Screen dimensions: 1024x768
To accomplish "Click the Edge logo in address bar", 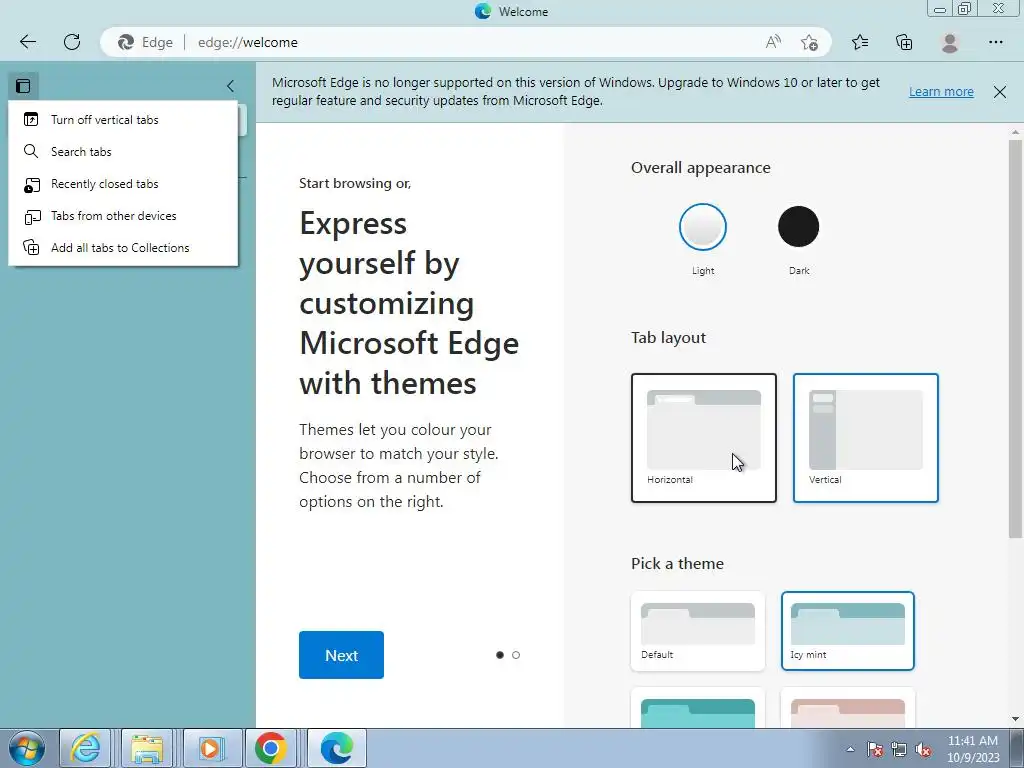I will coord(125,42).
